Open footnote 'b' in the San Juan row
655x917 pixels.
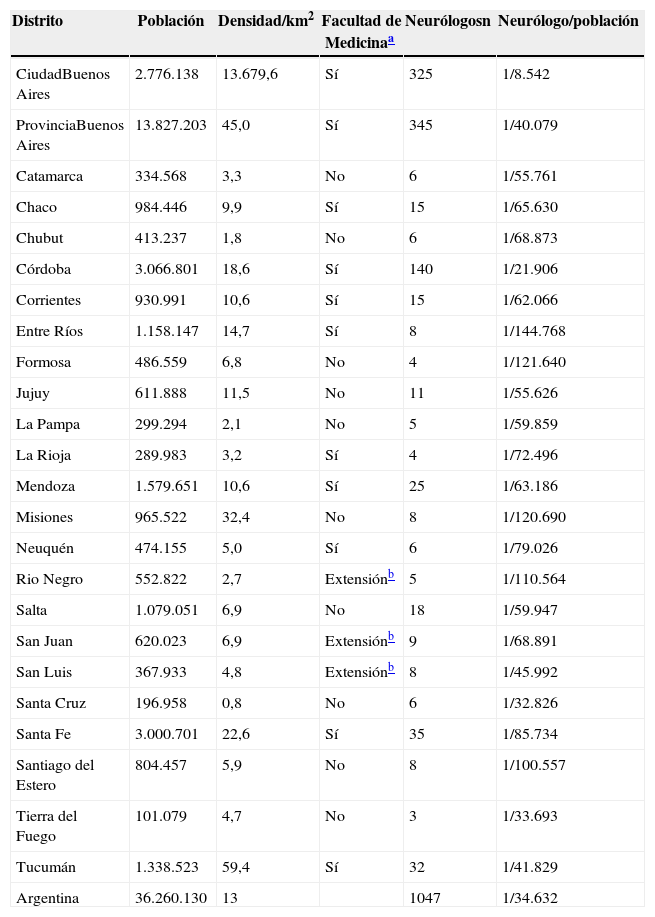[390, 637]
